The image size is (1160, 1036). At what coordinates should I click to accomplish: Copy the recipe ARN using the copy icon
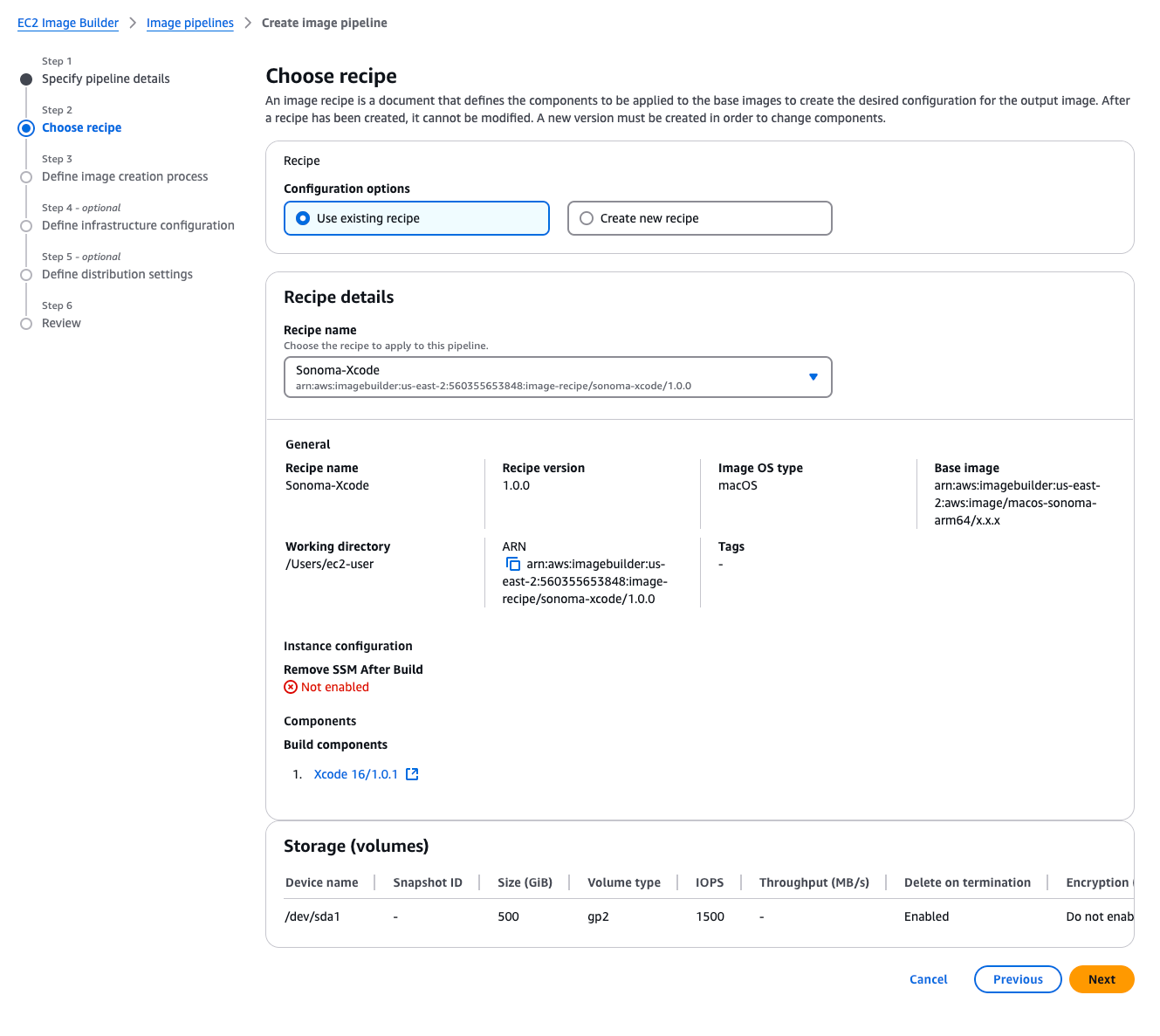[x=513, y=563]
